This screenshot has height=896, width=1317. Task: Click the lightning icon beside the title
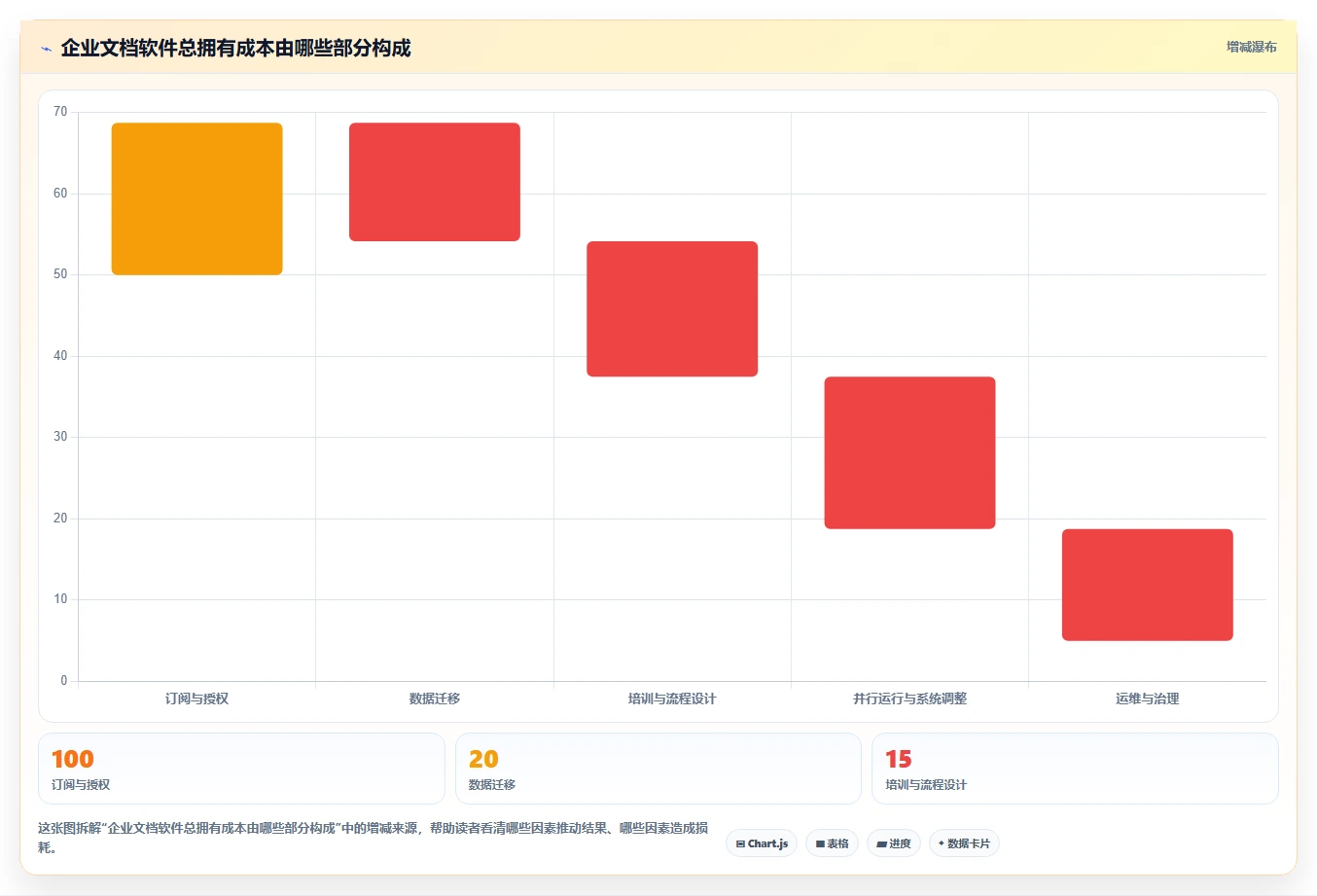point(46,49)
